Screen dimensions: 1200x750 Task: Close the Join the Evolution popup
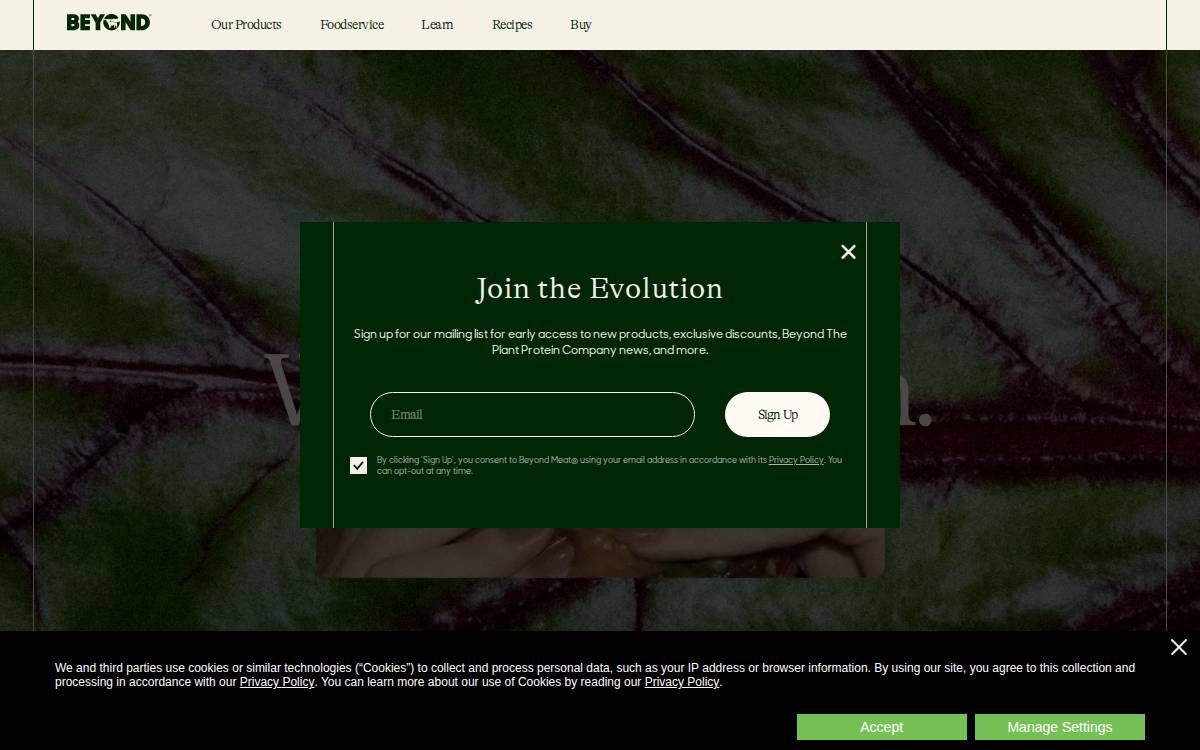pos(848,252)
